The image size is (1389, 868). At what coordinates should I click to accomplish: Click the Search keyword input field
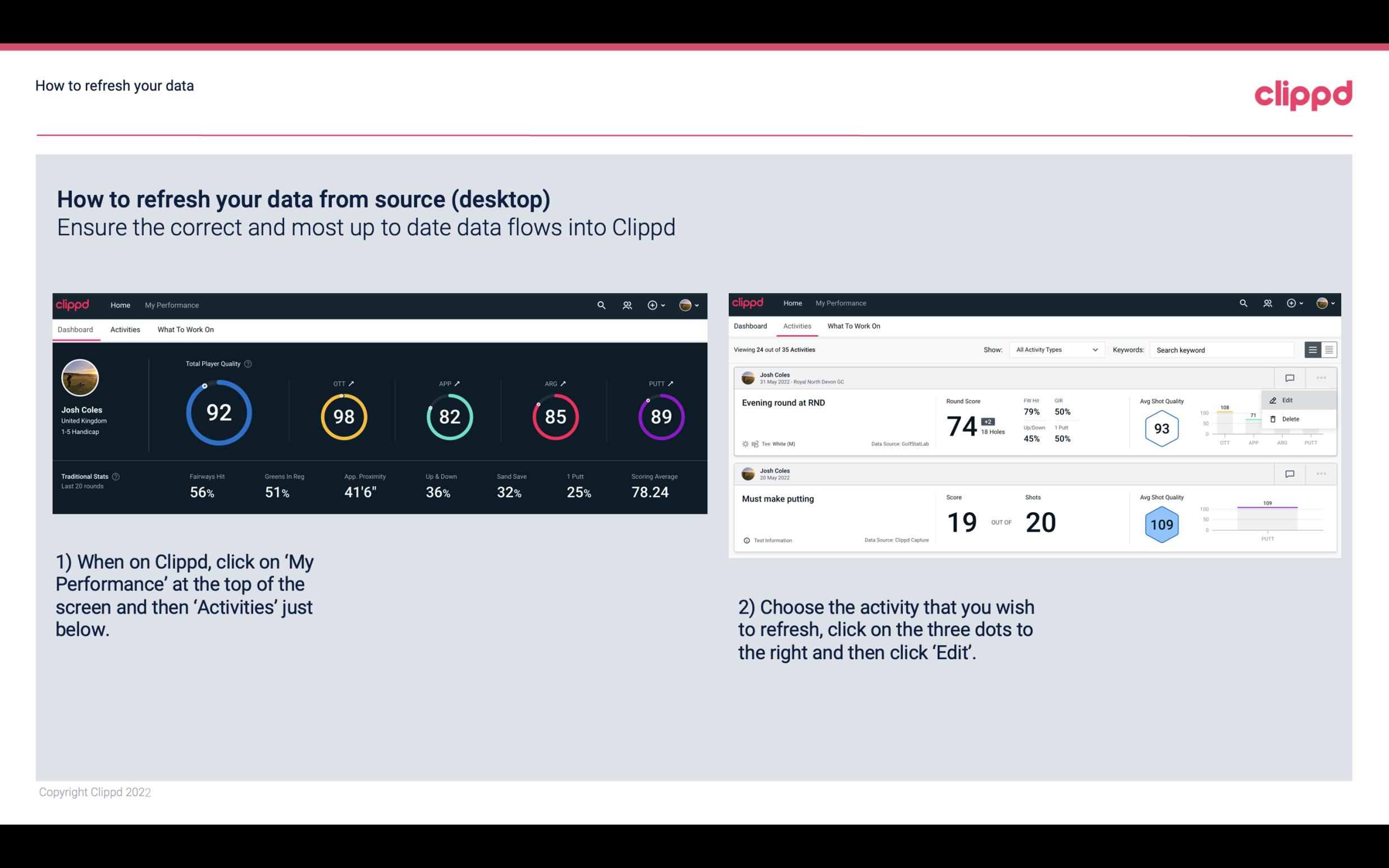pos(1223,350)
